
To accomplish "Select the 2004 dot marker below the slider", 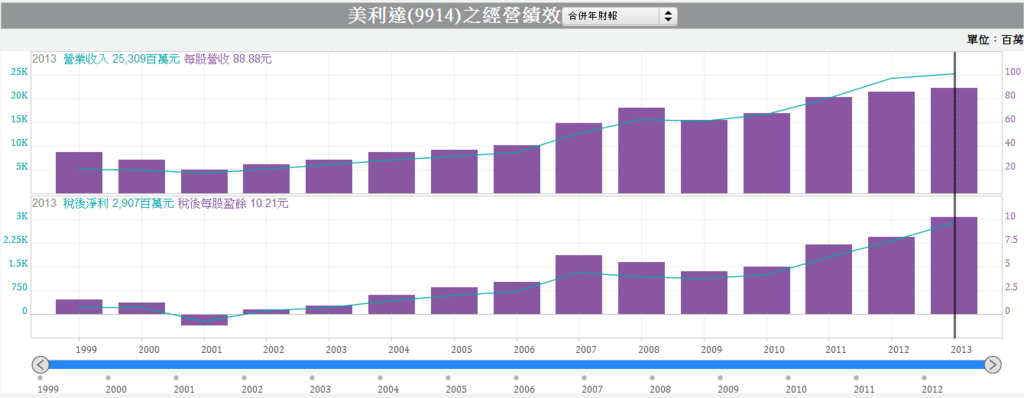I will pyautogui.click(x=380, y=378).
